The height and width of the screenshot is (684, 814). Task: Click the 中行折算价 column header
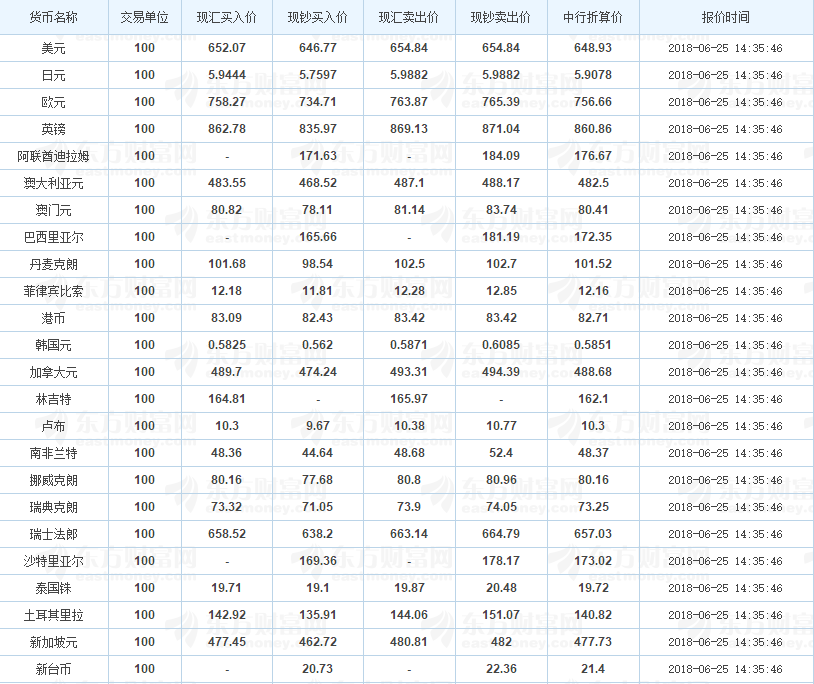coord(593,17)
